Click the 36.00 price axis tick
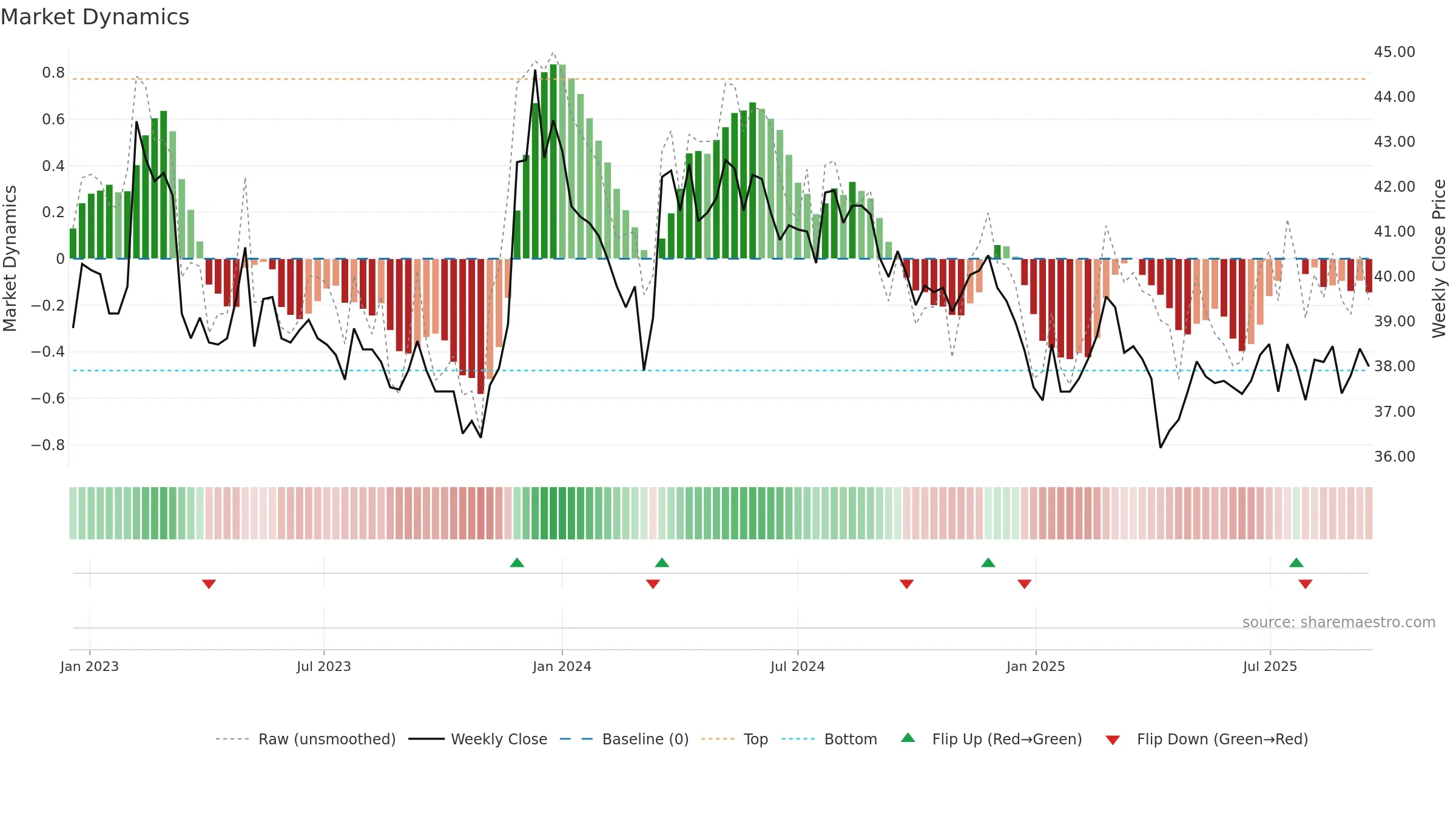Screen dimensions: 1456x819 point(1394,456)
